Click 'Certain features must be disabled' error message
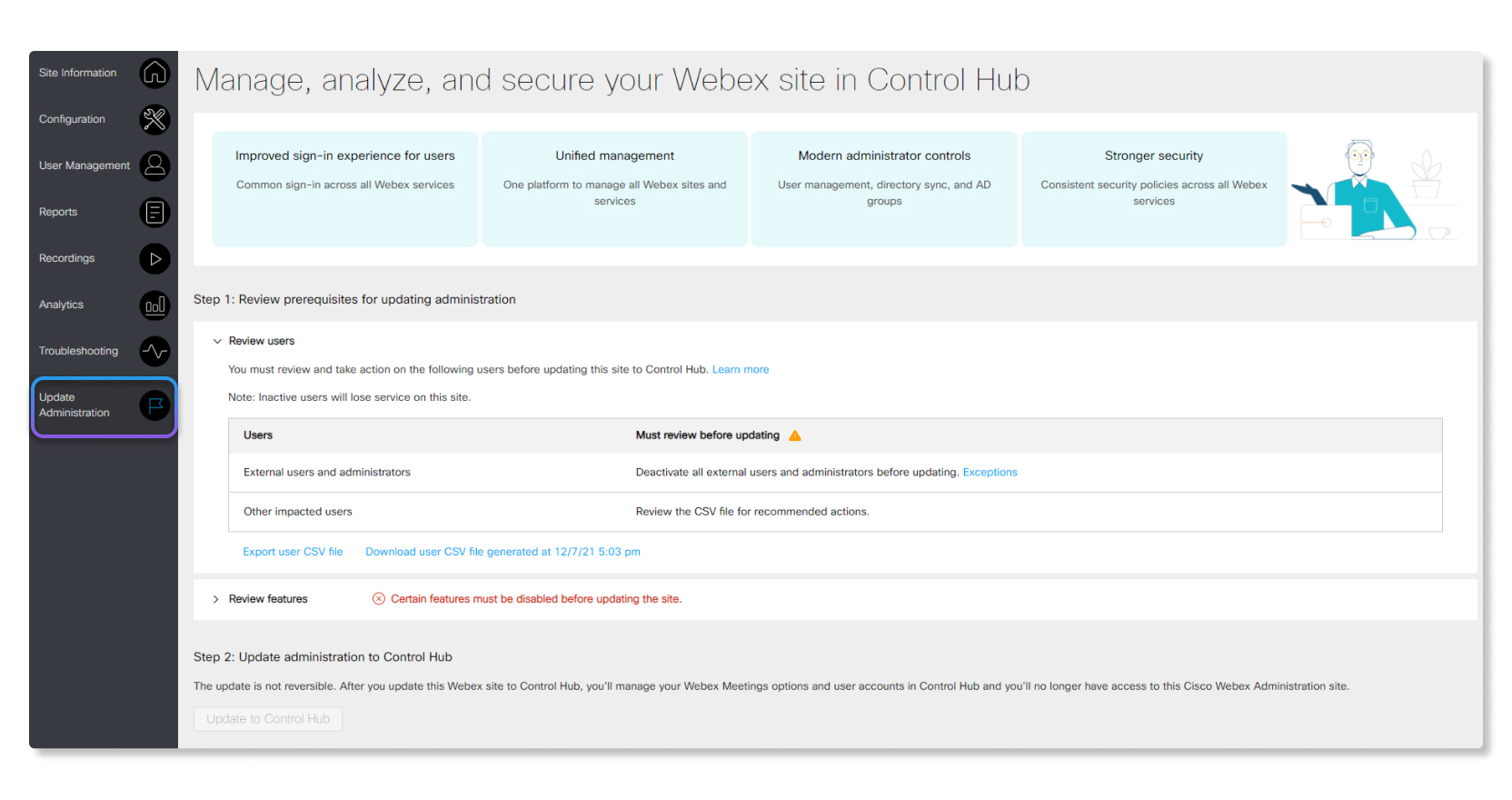The image size is (1512, 800). pos(536,599)
